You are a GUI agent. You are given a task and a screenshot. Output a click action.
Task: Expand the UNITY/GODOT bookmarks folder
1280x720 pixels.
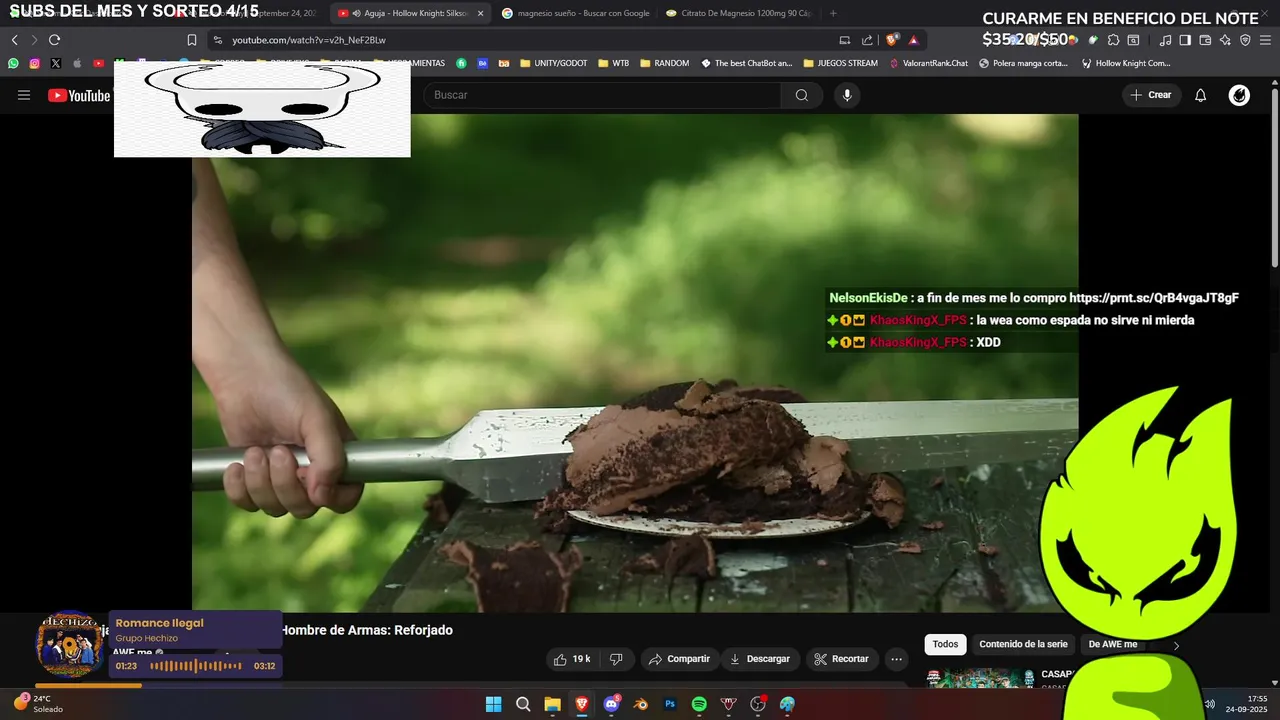(x=554, y=63)
